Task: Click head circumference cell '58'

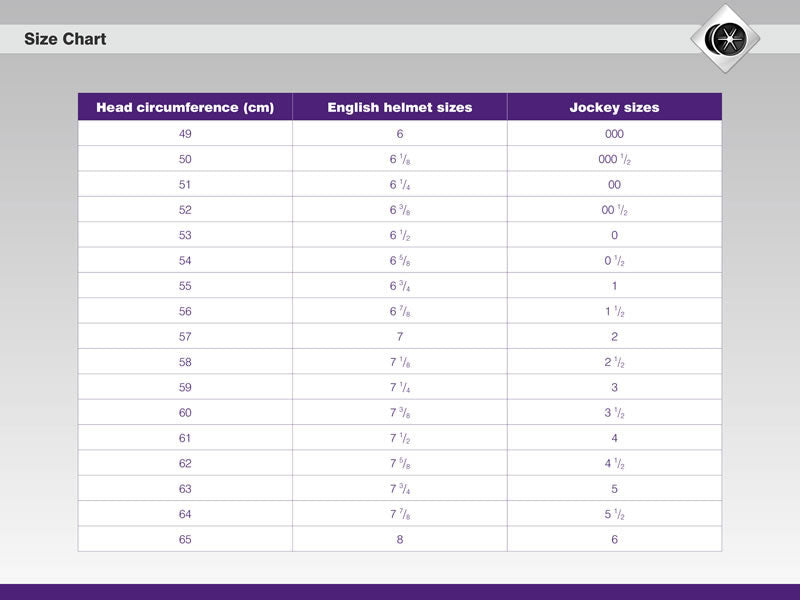Action: [x=185, y=362]
